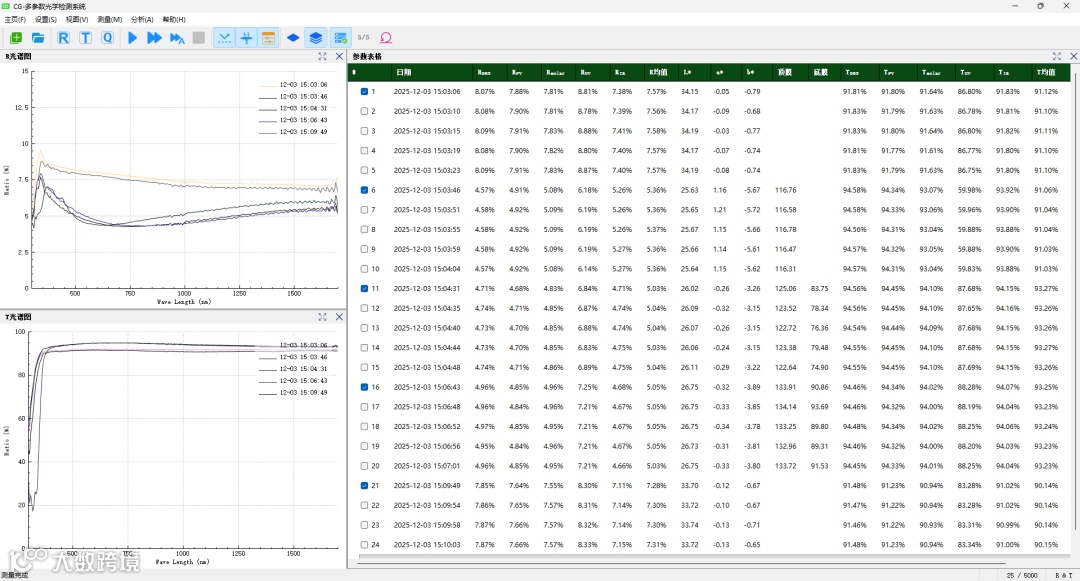
Task: Select the T measurement mode icon
Action: 85,38
